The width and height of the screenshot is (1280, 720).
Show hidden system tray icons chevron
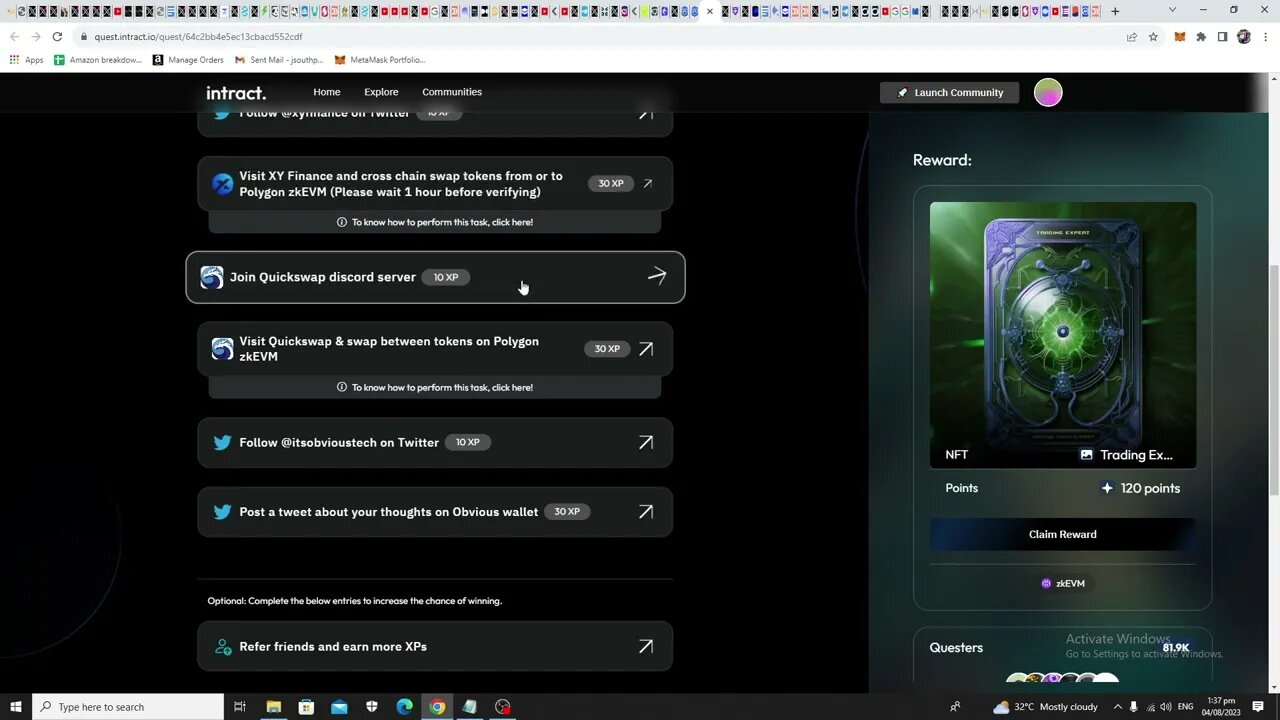1118,707
